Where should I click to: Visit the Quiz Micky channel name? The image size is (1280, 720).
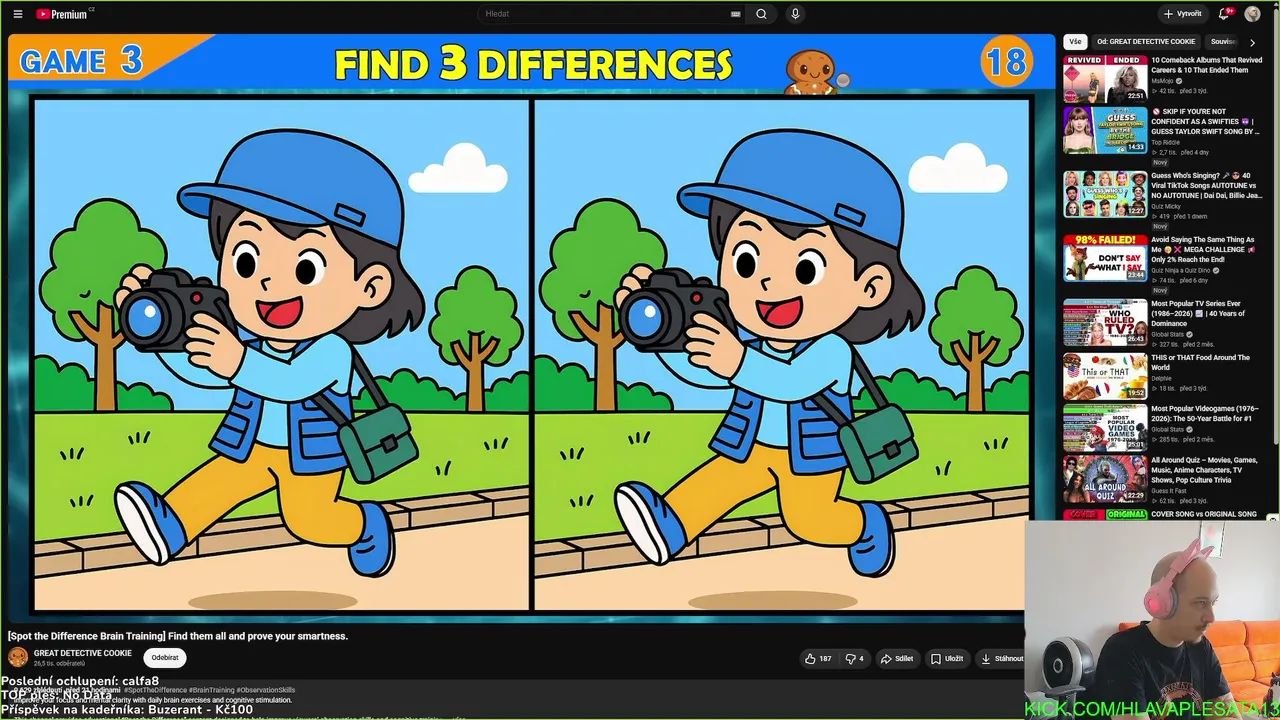coord(1166,206)
